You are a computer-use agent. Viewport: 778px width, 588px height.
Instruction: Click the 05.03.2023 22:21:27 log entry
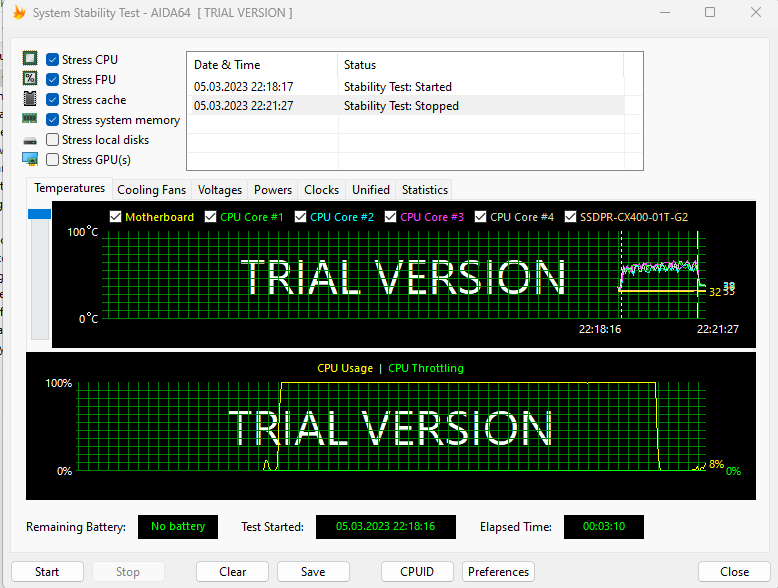[x=244, y=106]
